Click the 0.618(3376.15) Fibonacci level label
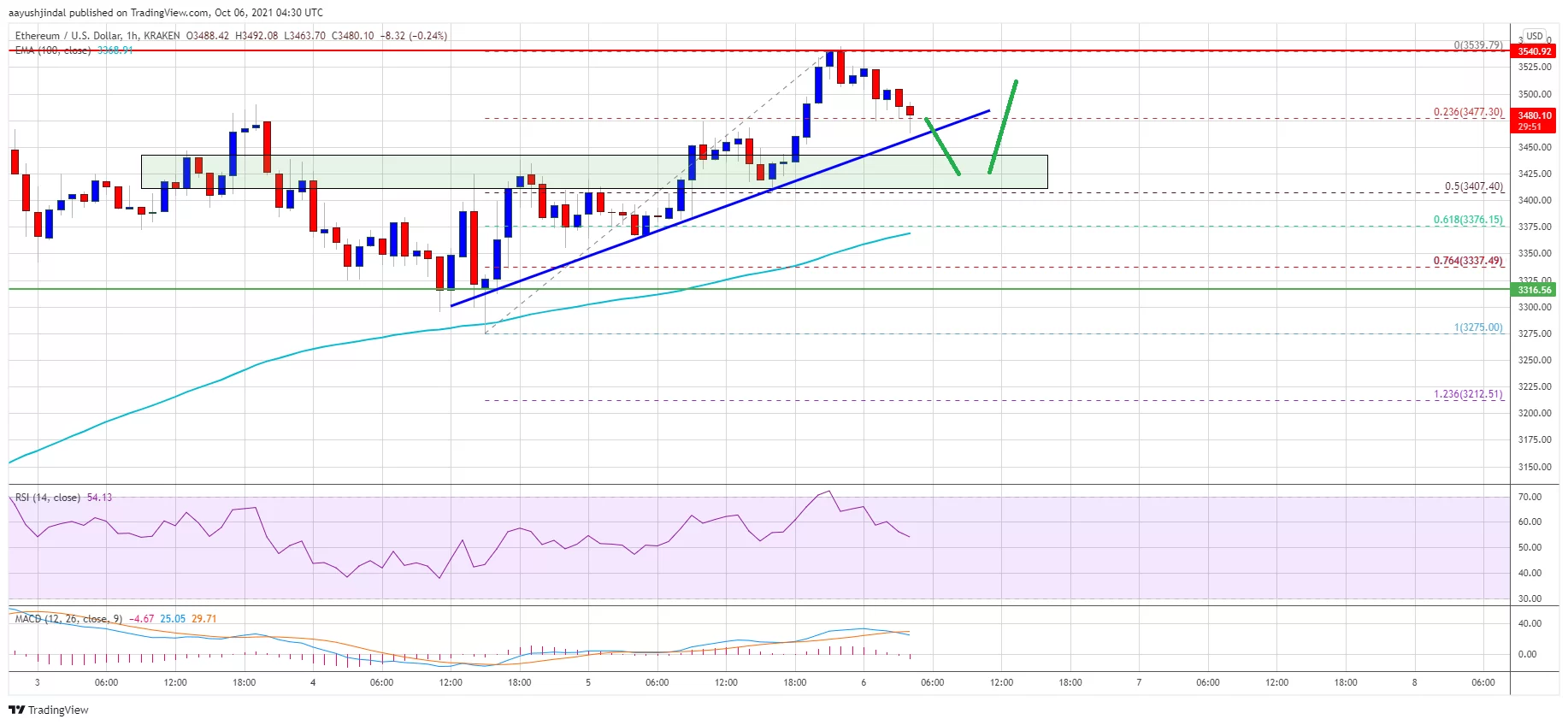 tap(1467, 220)
